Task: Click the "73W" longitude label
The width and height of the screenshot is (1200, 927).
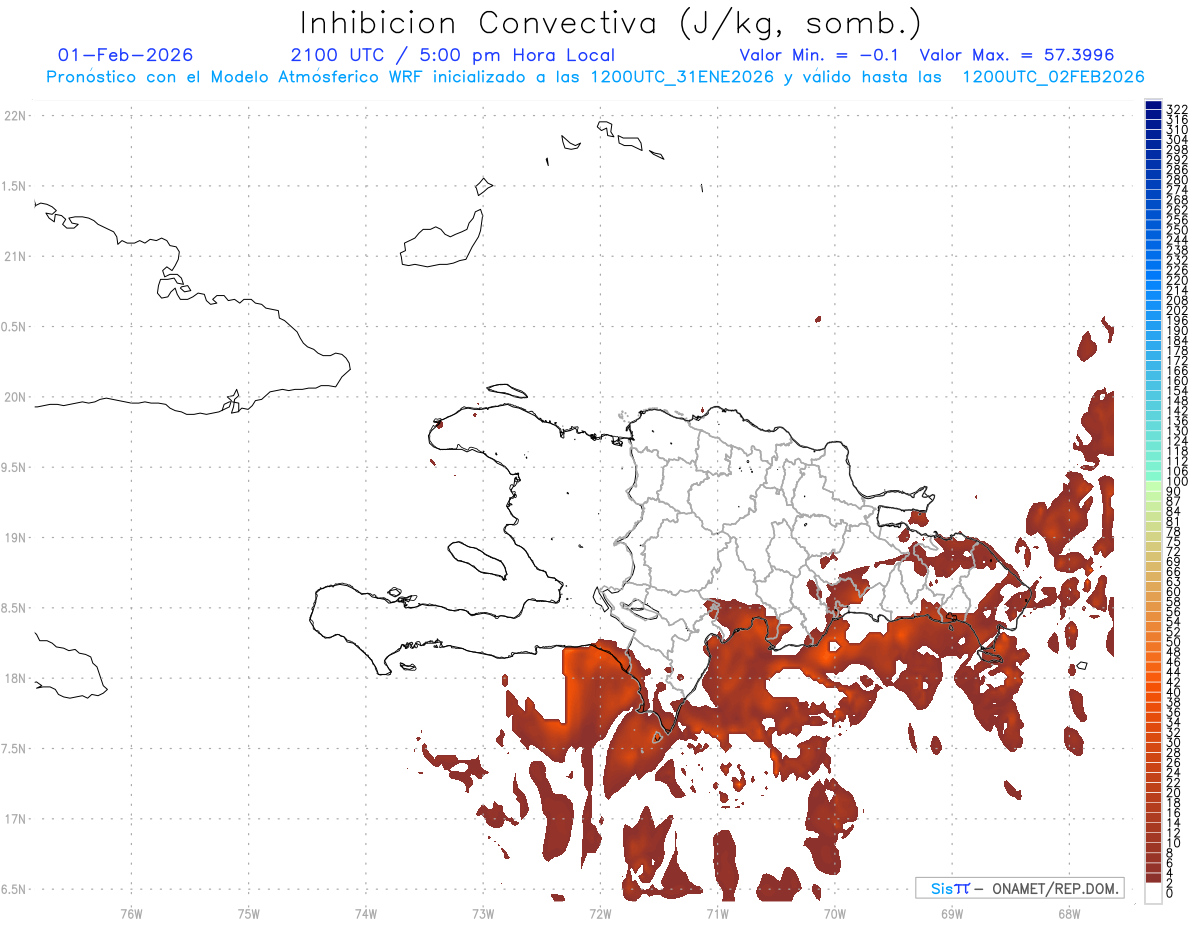Action: click(x=483, y=913)
